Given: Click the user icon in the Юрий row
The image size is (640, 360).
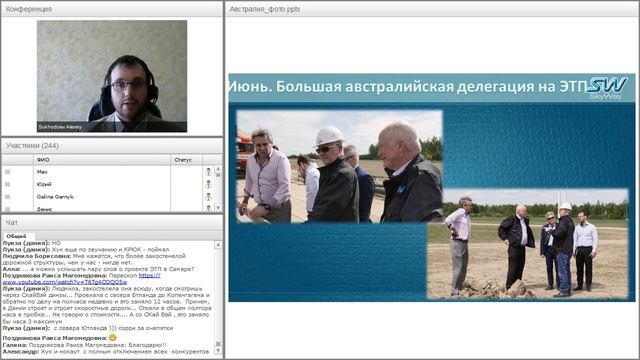Looking at the screenshot, I should tap(209, 184).
